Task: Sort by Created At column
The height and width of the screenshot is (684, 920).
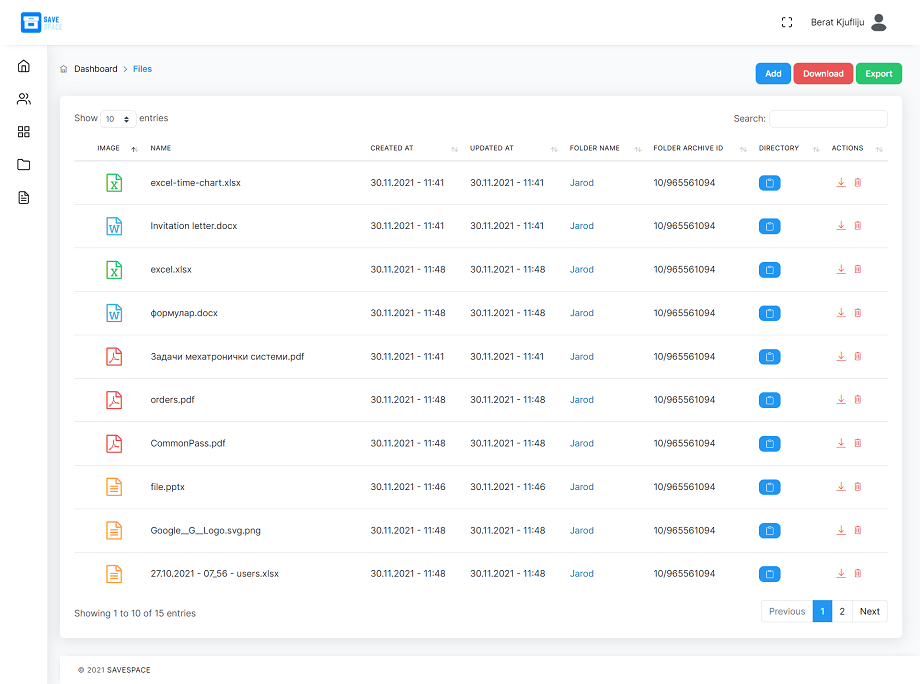Action: 392,148
